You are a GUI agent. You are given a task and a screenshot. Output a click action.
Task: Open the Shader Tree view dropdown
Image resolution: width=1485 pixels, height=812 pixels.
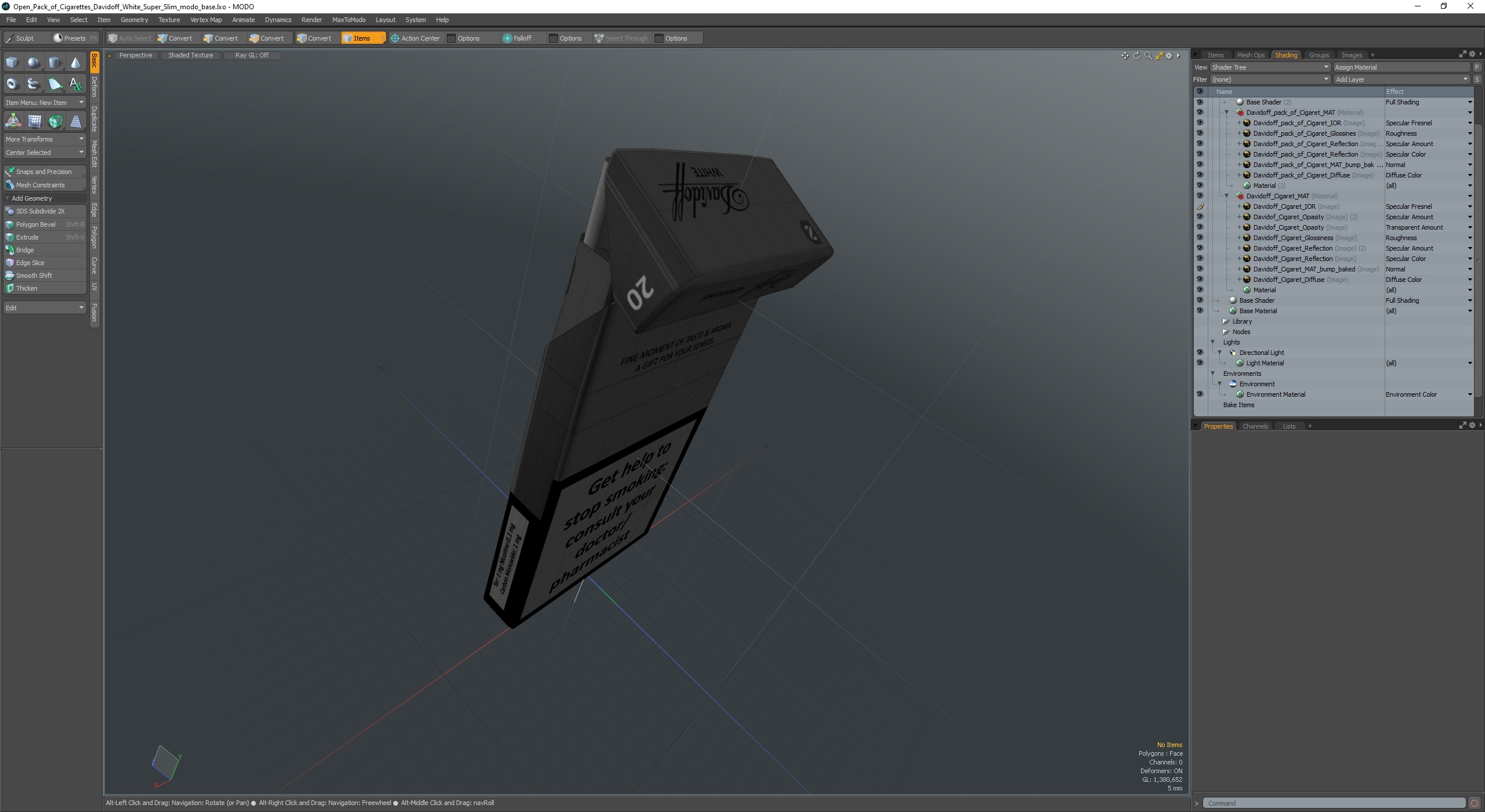point(1270,67)
